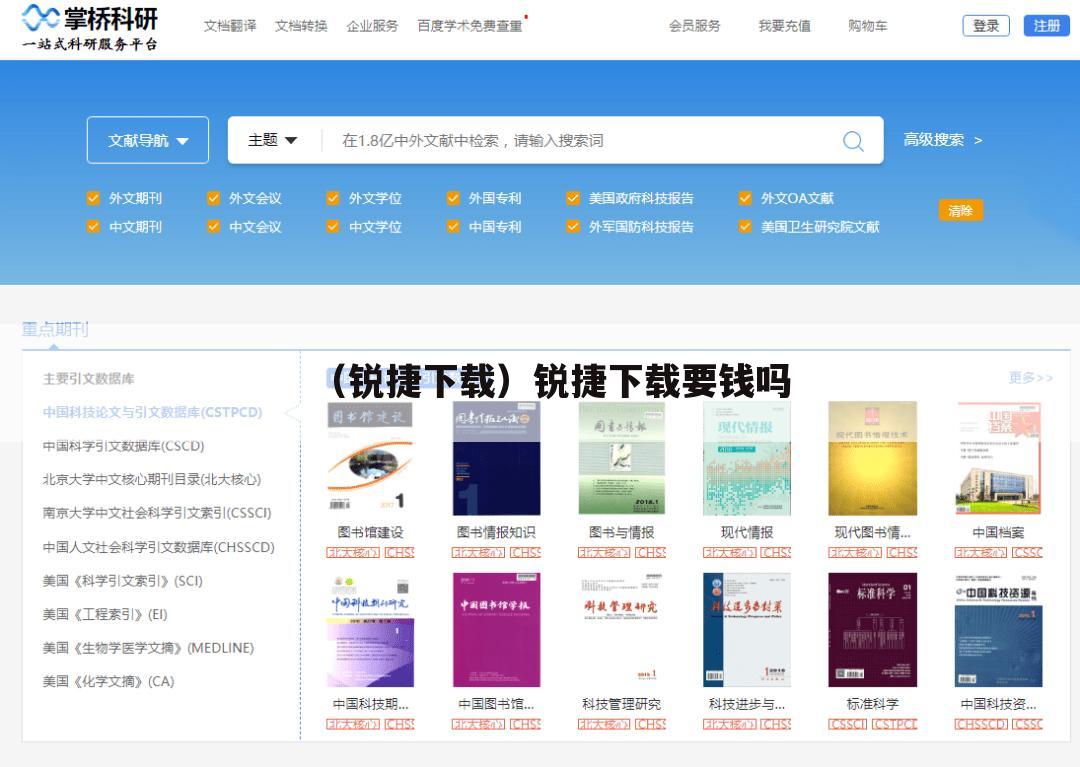
Task: Open the 掌桥科研 logo homepage
Action: point(90,28)
